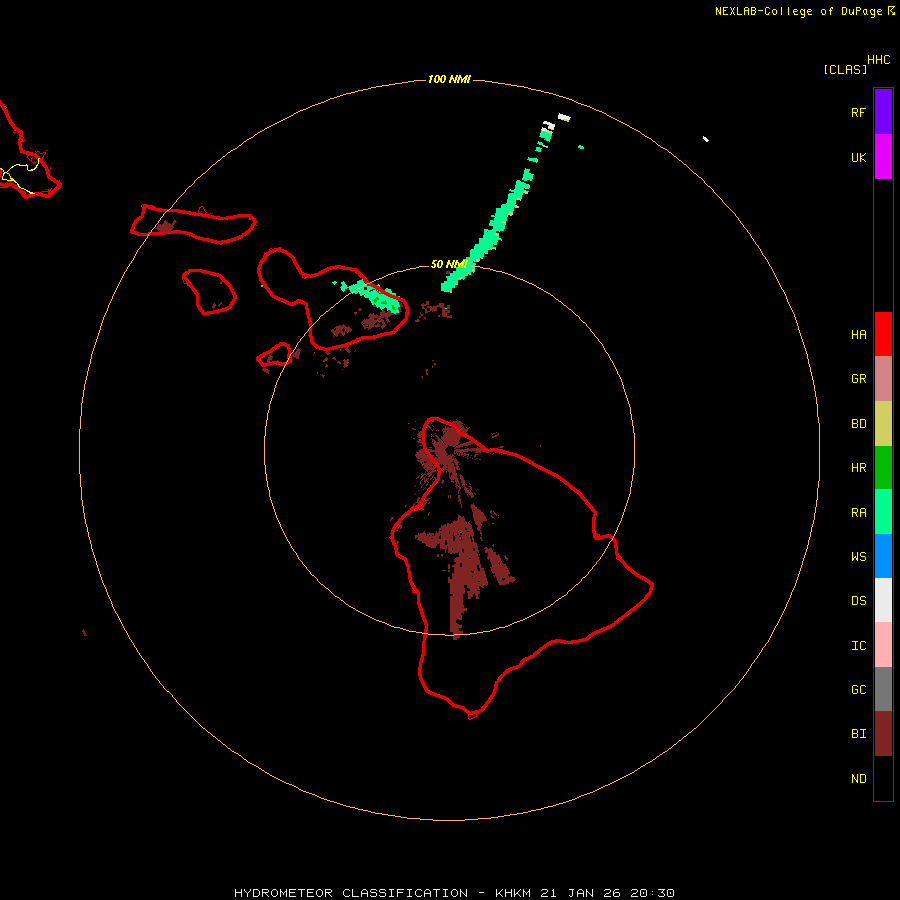Click the 100 NMI range ring label

[449, 79]
